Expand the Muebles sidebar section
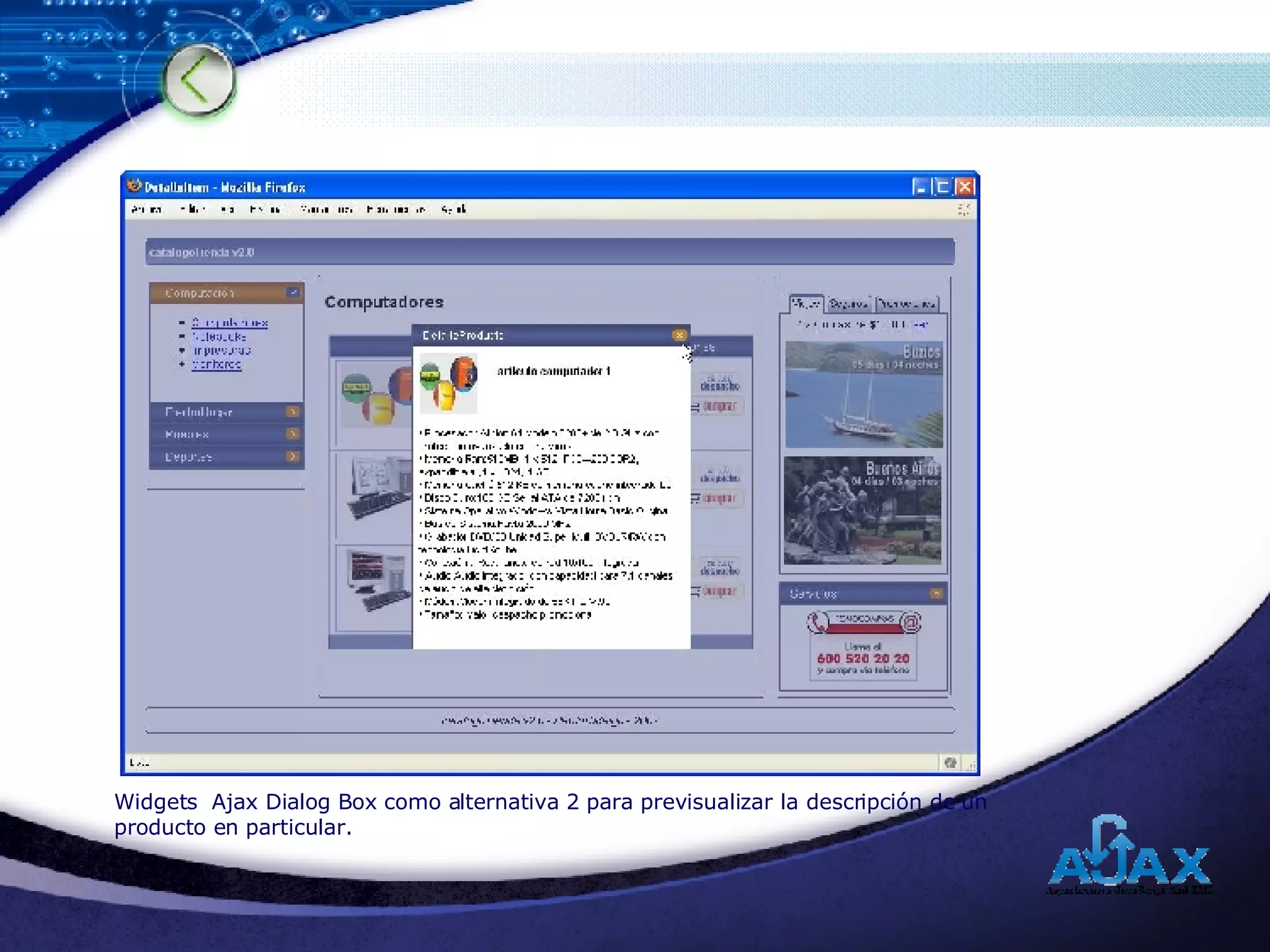 [293, 434]
